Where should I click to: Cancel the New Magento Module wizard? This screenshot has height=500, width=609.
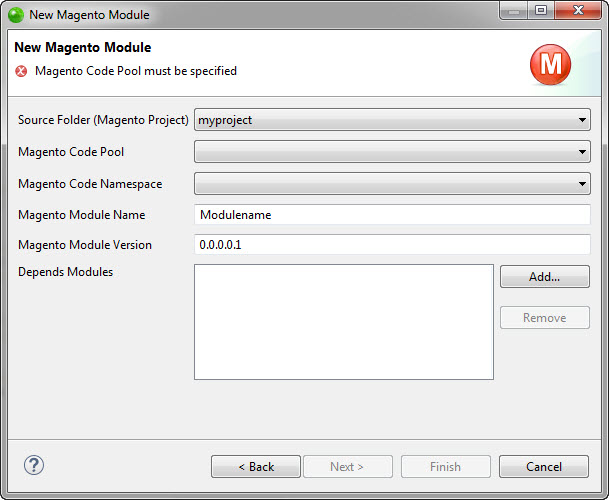(544, 467)
